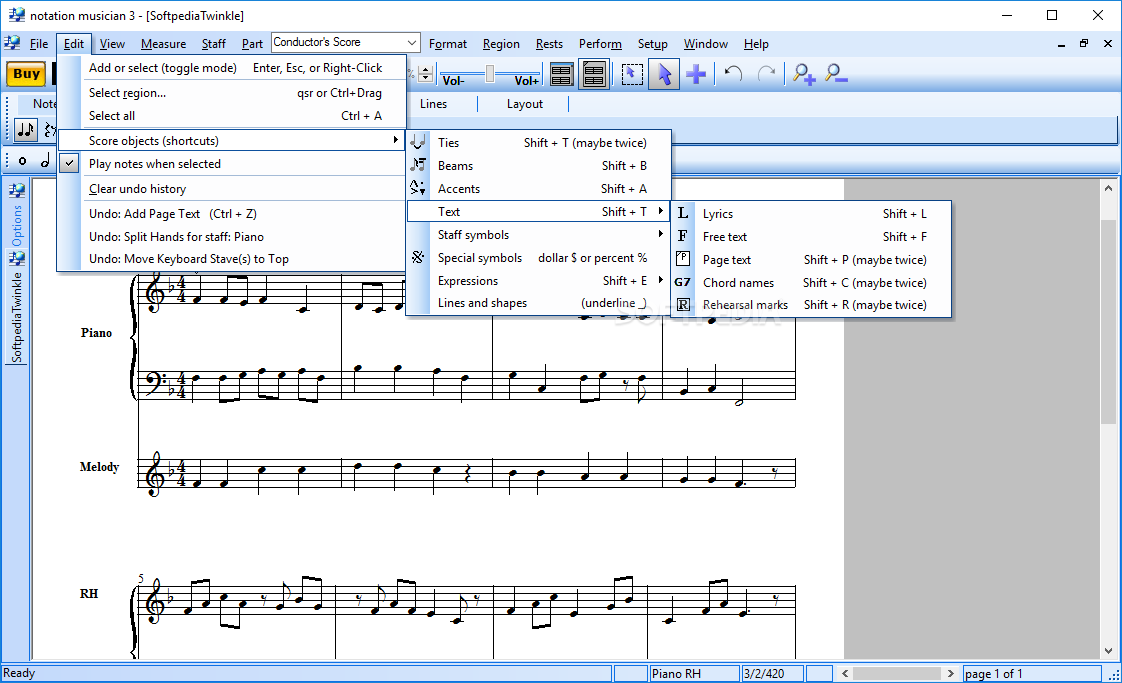This screenshot has height=683, width=1122.
Task: Click the redo arrow icon
Action: click(766, 74)
